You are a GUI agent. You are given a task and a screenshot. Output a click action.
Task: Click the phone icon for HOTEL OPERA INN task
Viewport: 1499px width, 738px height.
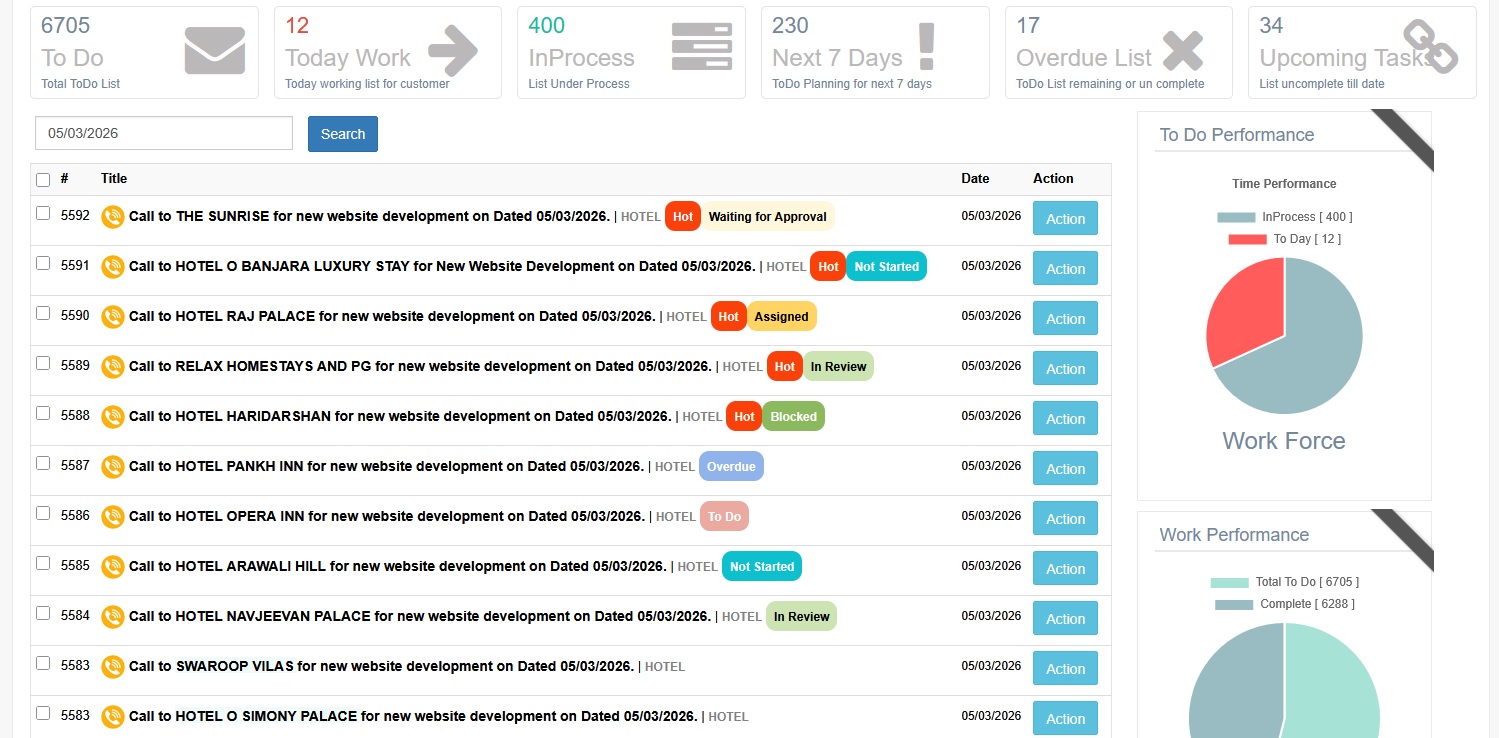[113, 516]
